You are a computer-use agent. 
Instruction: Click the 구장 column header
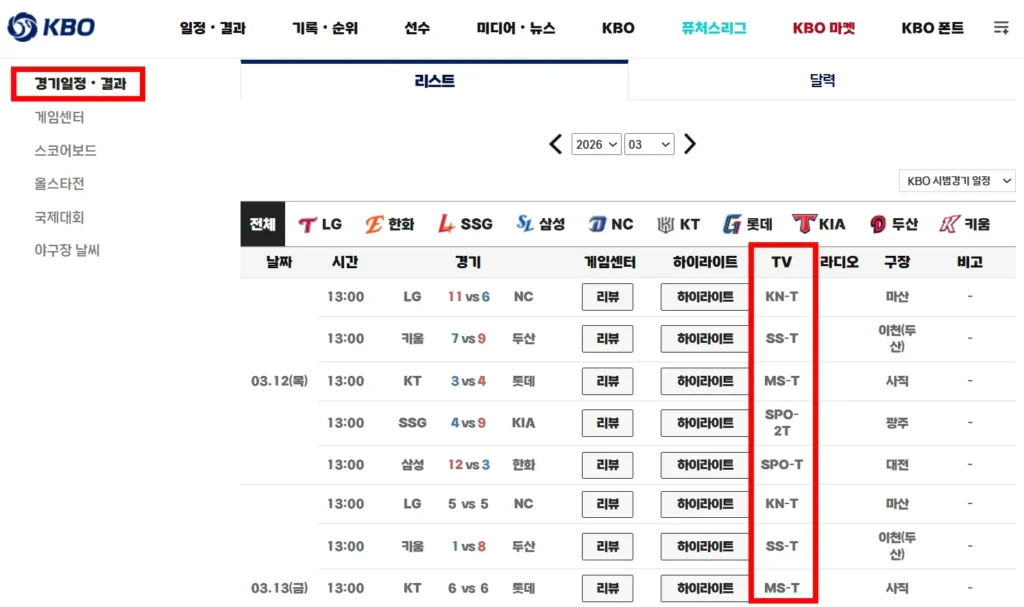coord(897,262)
